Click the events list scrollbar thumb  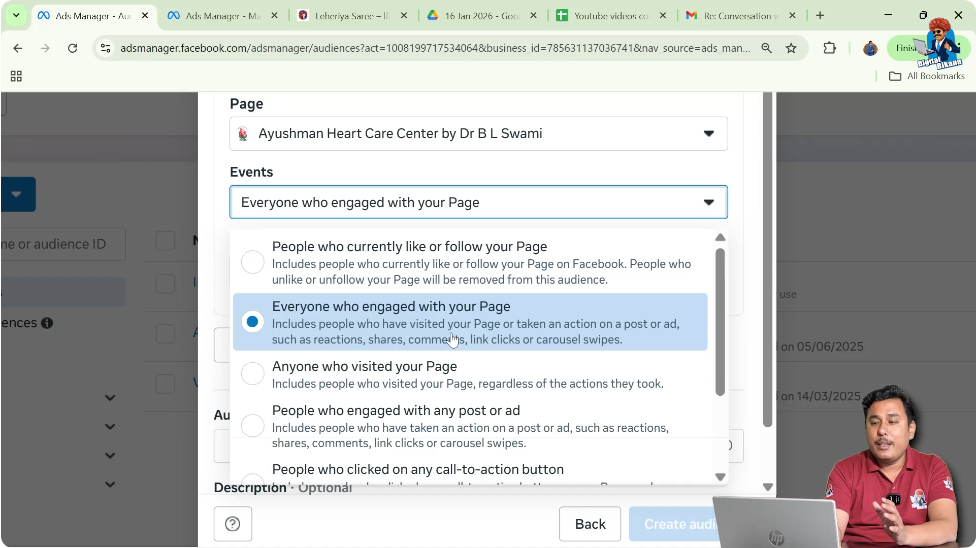[x=720, y=322]
